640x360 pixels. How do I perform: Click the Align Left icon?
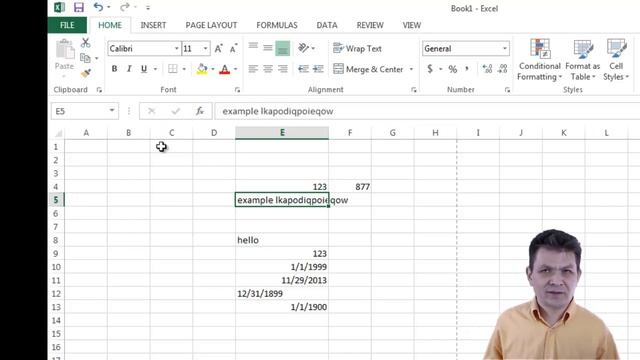click(253, 69)
